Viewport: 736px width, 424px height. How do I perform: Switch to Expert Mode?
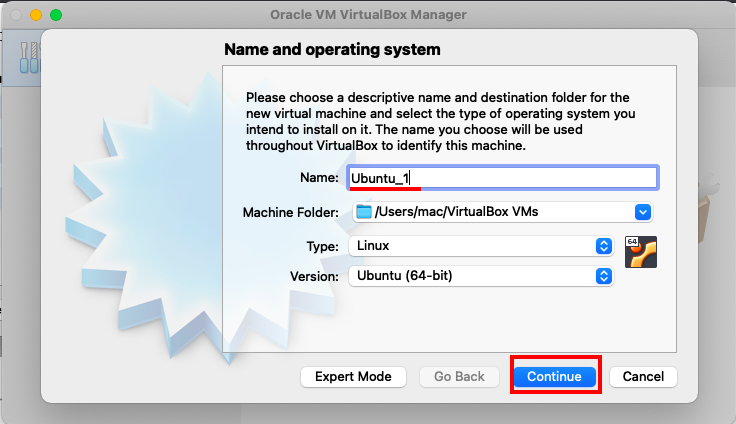353,376
